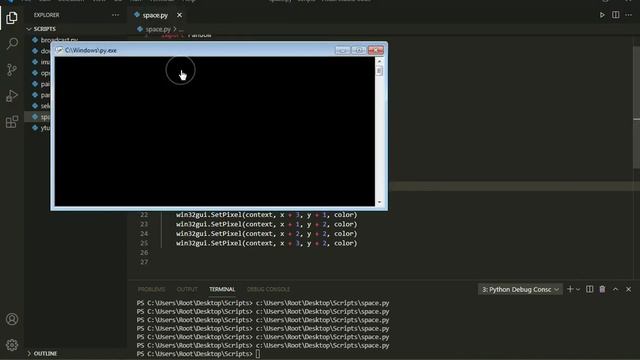Screen dimensions: 640x360
Task: Click the py.exe console scrollbar thumb
Action: click(x=380, y=71)
